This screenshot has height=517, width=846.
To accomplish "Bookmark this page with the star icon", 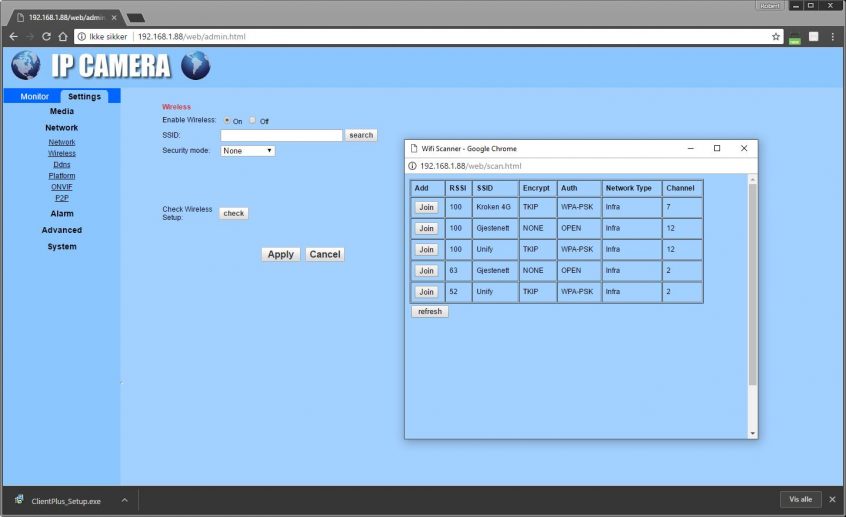I will click(x=776, y=37).
